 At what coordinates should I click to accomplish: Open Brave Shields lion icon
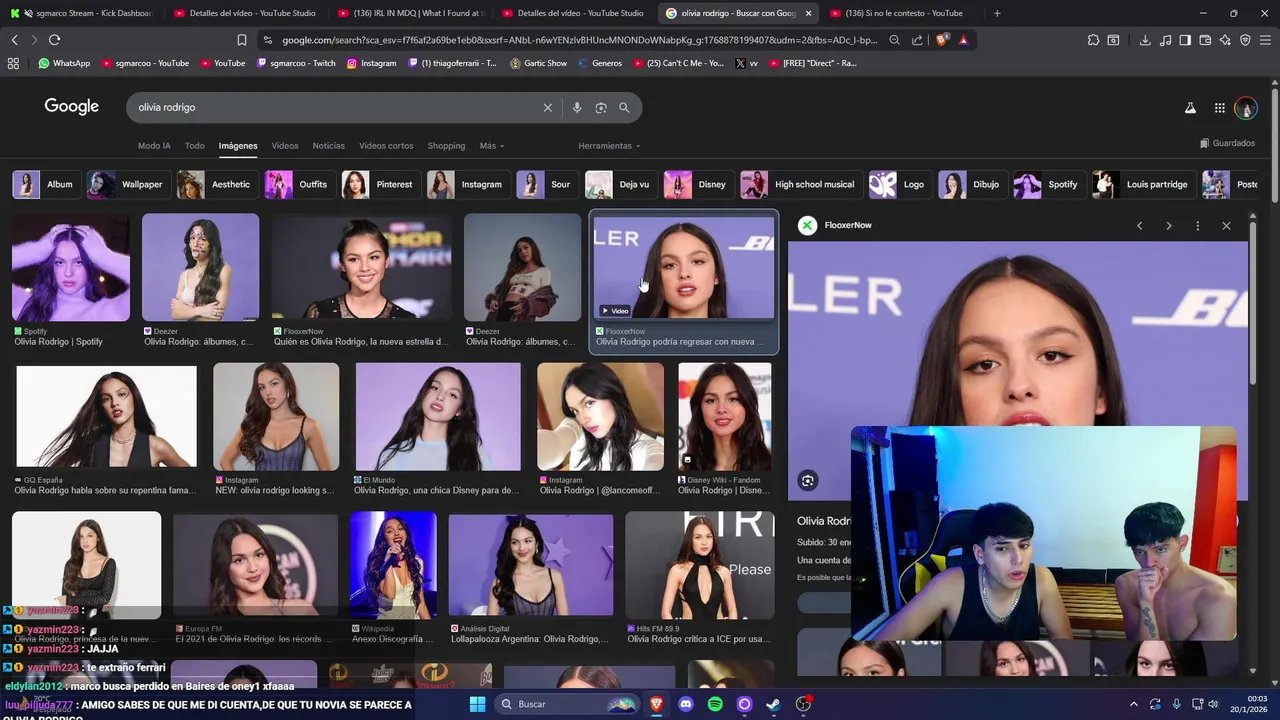[942, 40]
